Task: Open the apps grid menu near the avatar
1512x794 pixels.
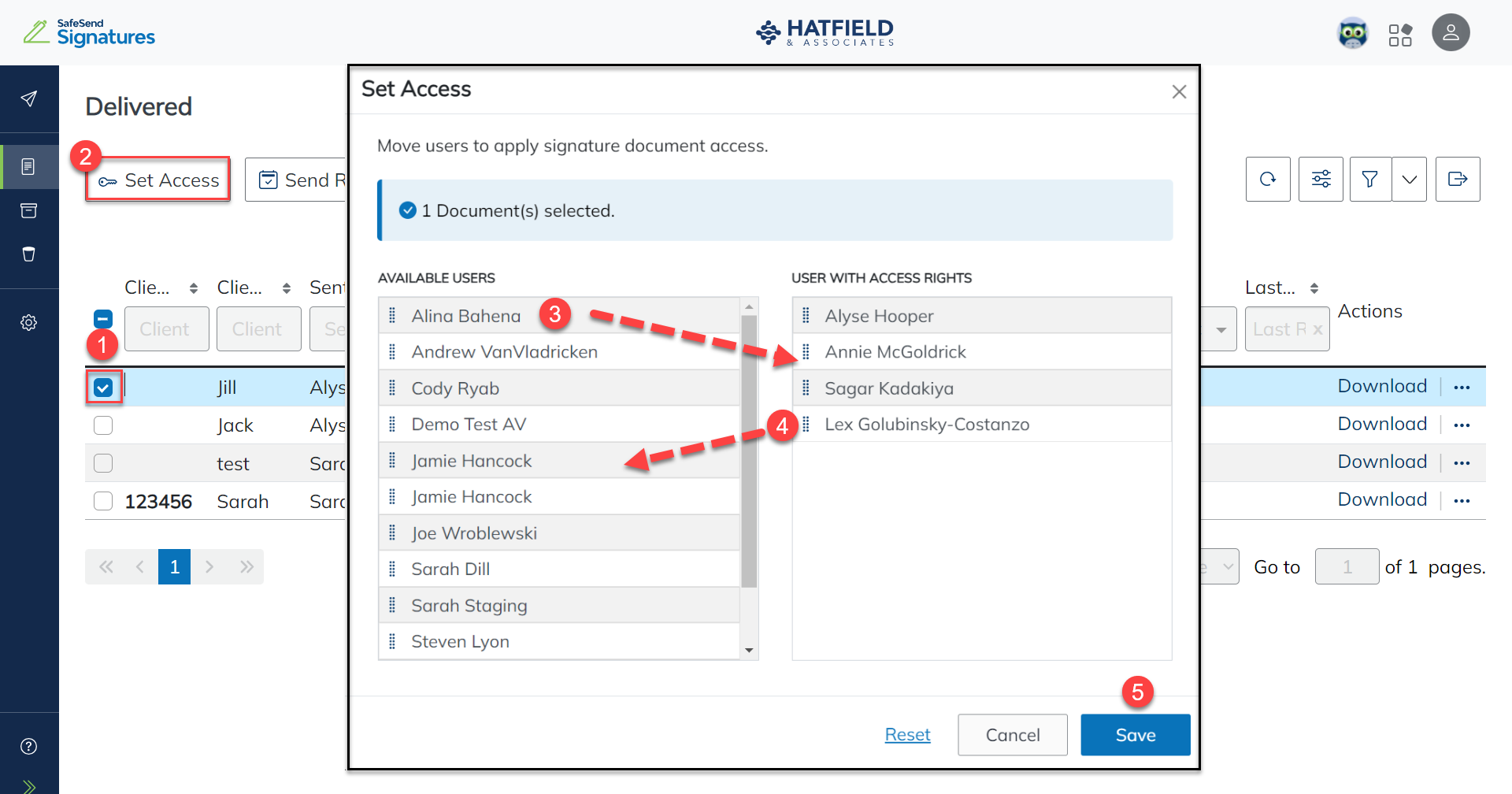Action: click(1402, 32)
